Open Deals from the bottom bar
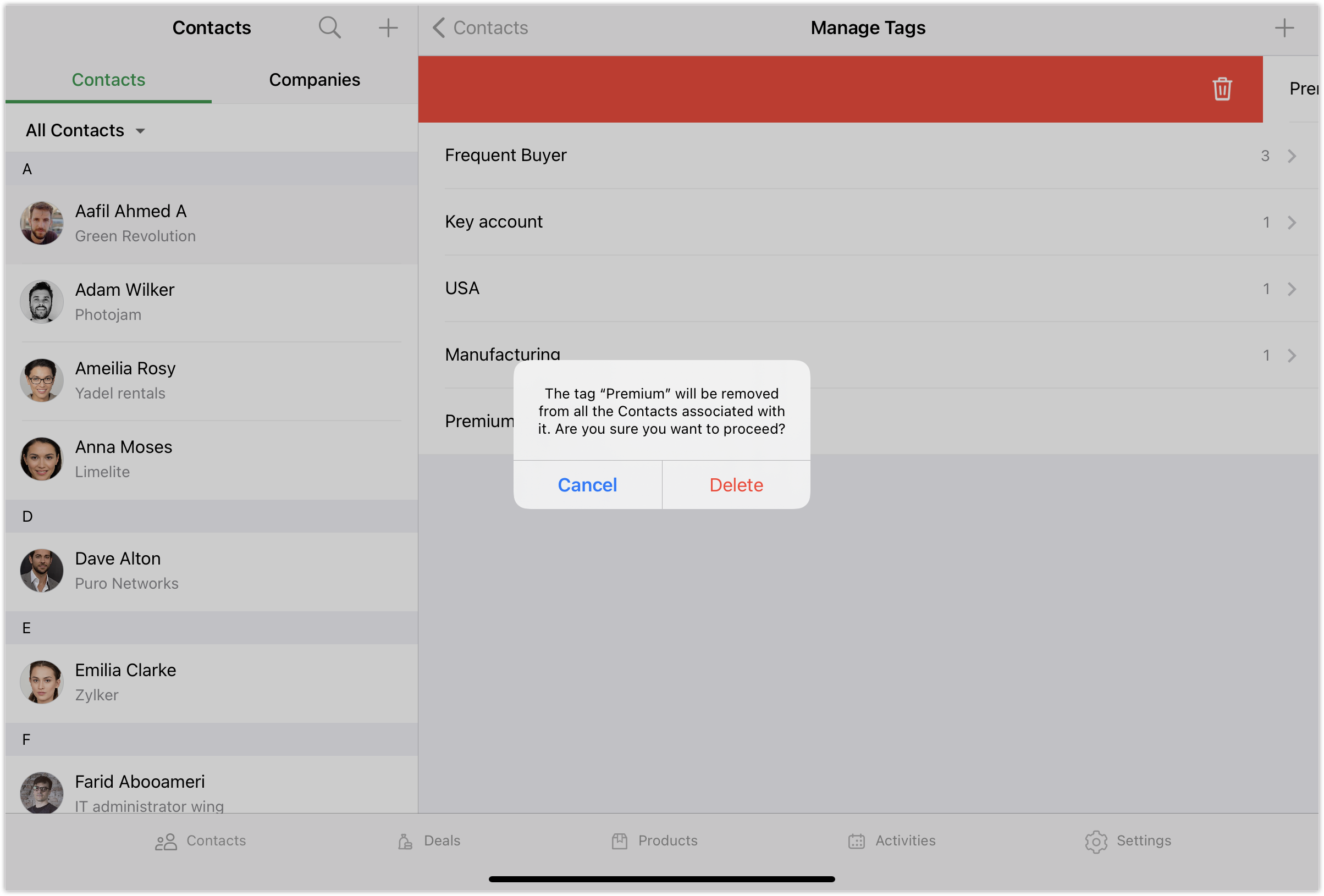The height and width of the screenshot is (896, 1324). pos(429,840)
